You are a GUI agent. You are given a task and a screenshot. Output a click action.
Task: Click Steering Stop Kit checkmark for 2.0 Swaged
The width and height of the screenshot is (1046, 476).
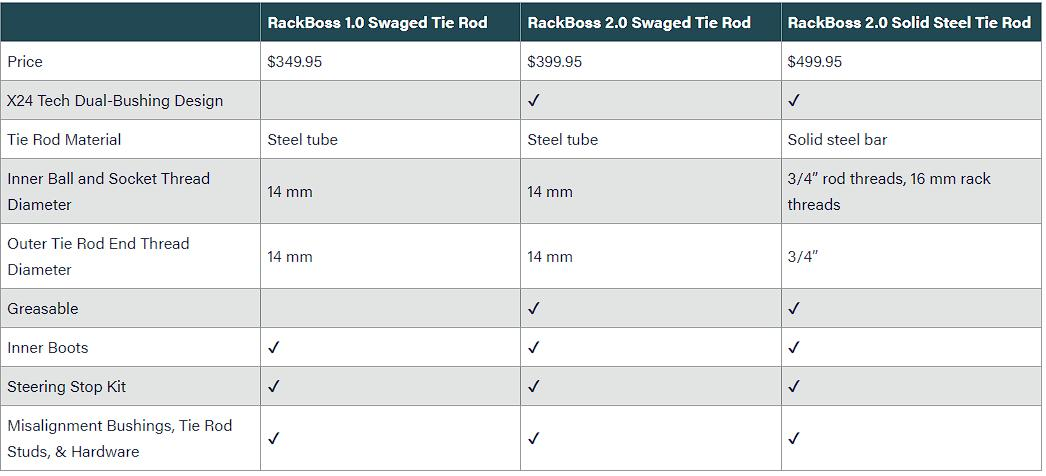[534, 387]
